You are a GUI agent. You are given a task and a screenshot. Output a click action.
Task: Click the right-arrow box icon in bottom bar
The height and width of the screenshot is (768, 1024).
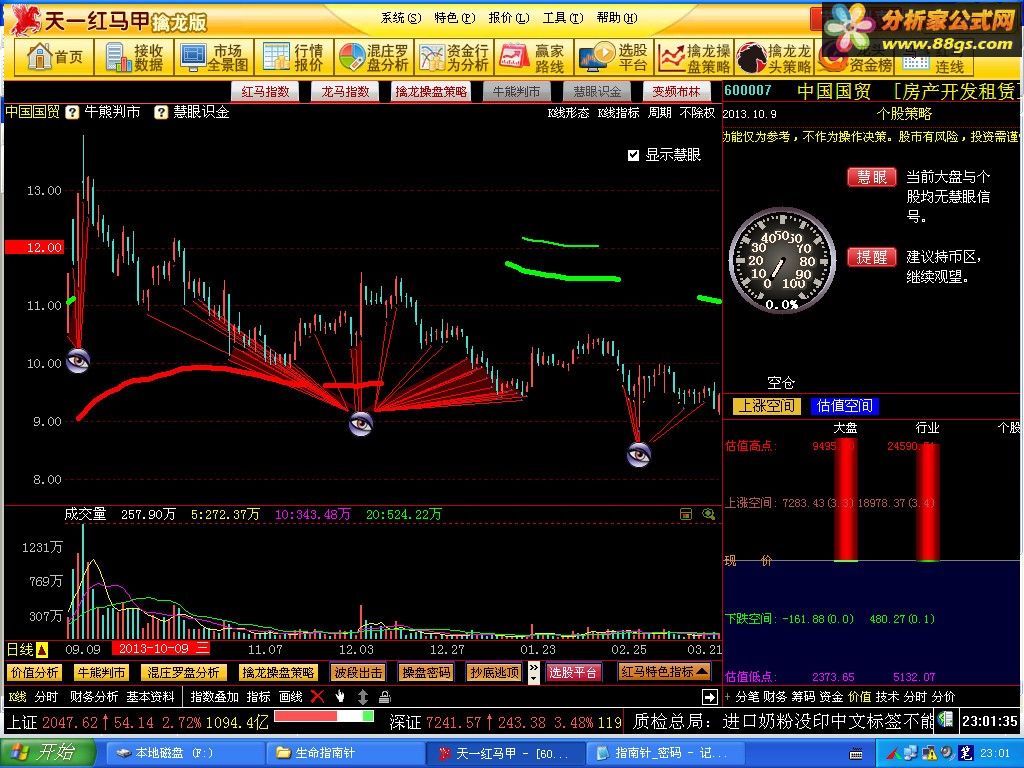point(710,697)
